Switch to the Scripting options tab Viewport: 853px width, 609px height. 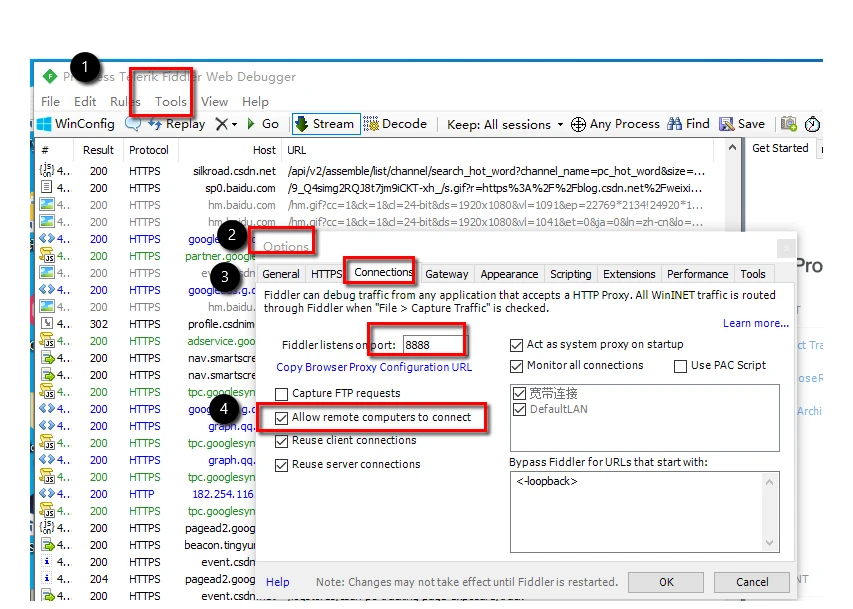570,274
